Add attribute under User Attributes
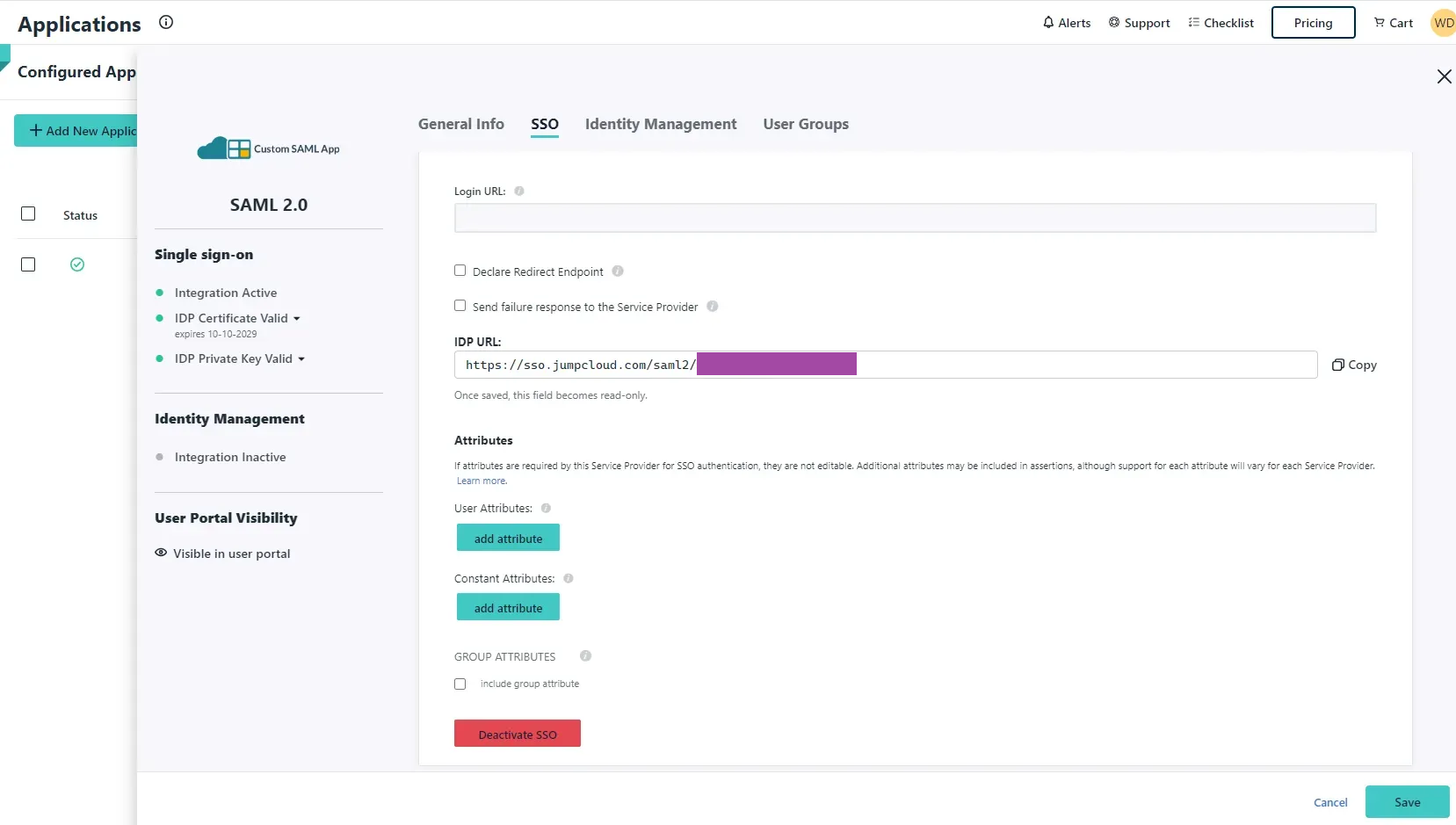 [x=508, y=538]
